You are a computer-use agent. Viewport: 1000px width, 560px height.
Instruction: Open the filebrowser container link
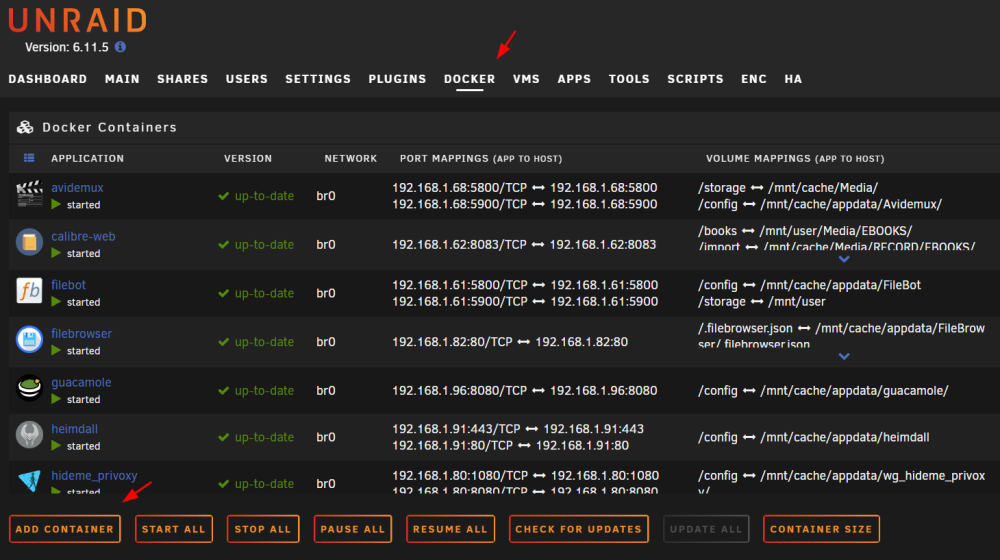pyautogui.click(x=81, y=333)
